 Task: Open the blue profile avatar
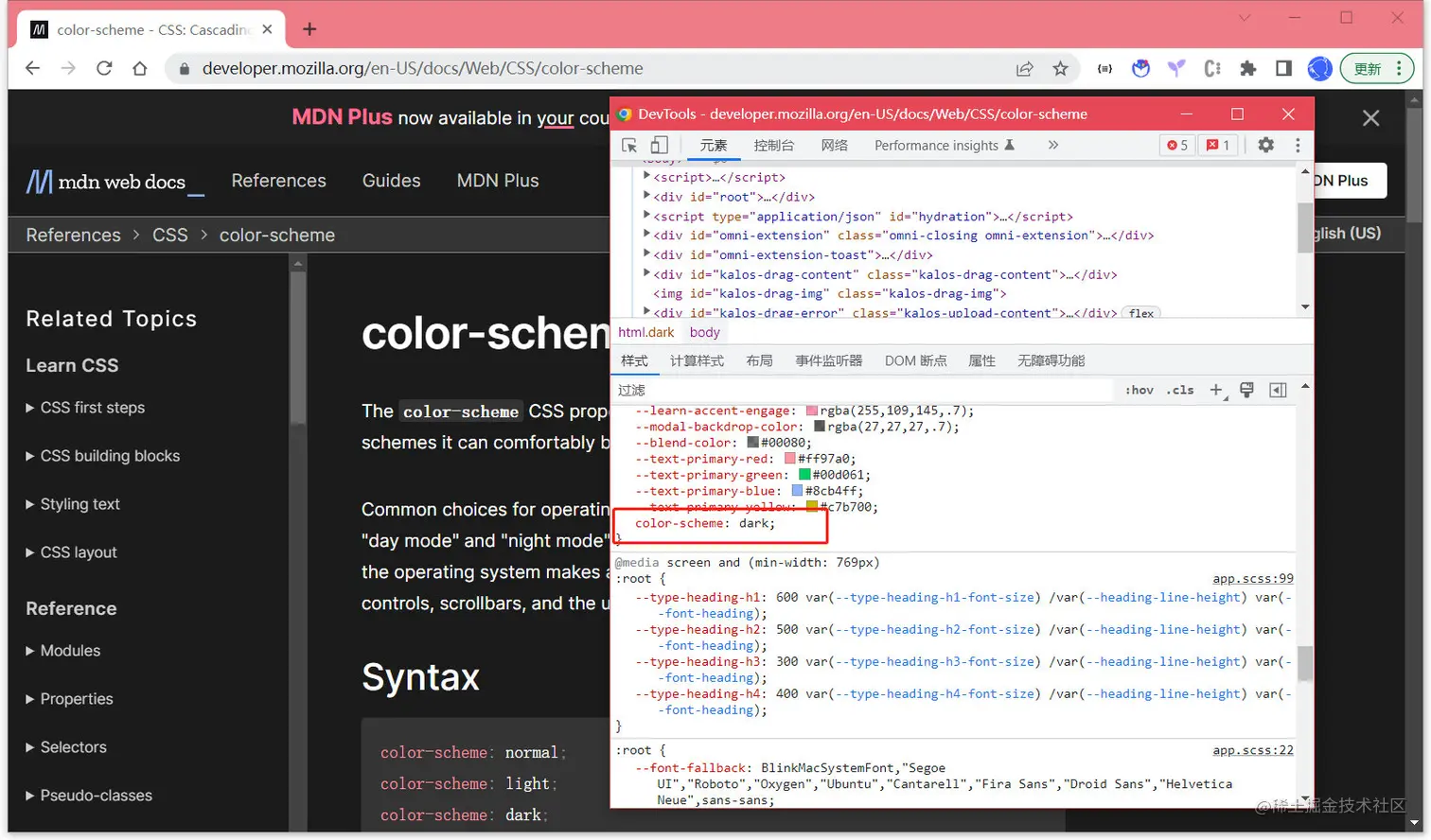point(1319,68)
